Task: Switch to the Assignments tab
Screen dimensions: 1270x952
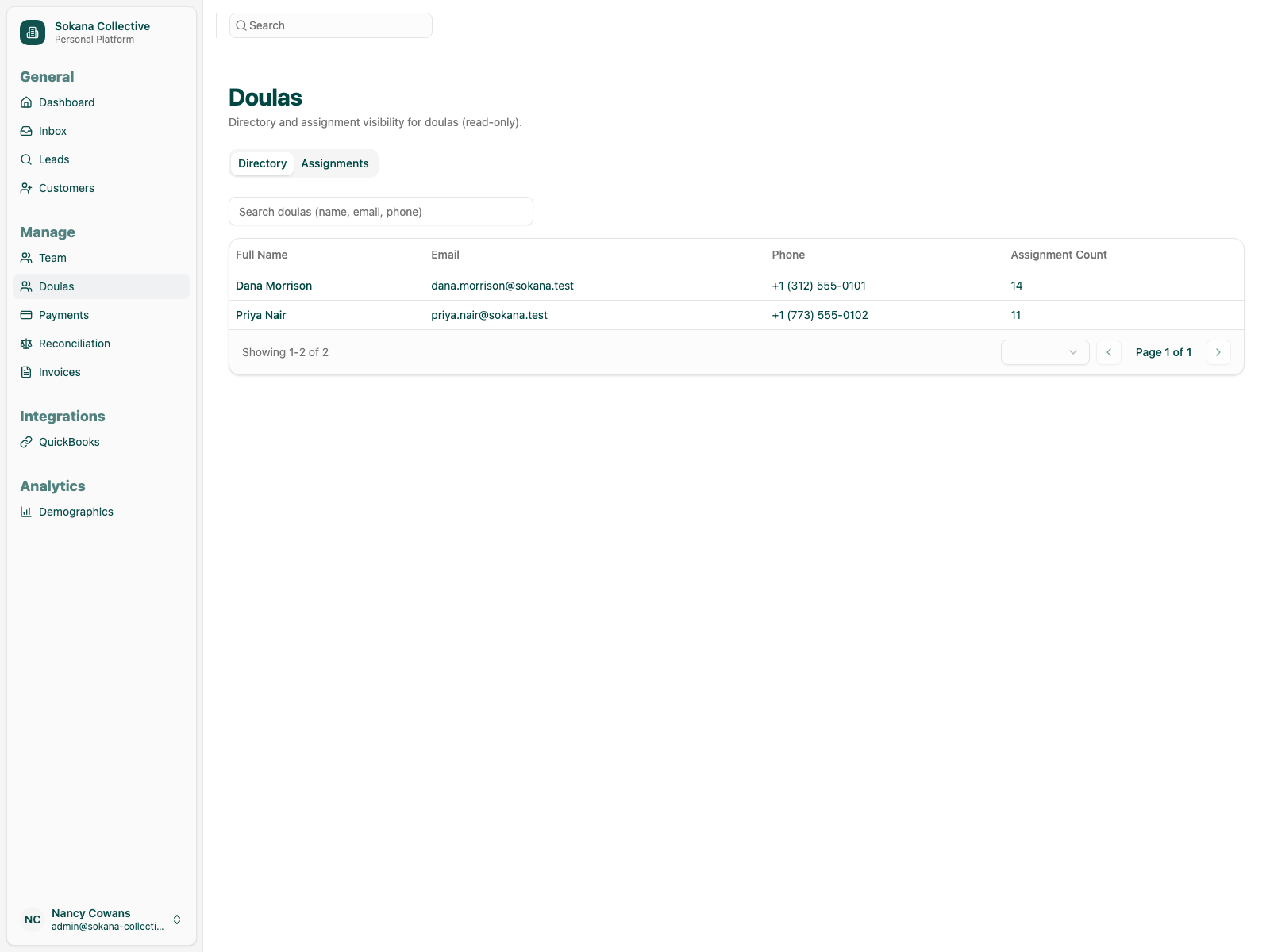Action: tap(335, 163)
